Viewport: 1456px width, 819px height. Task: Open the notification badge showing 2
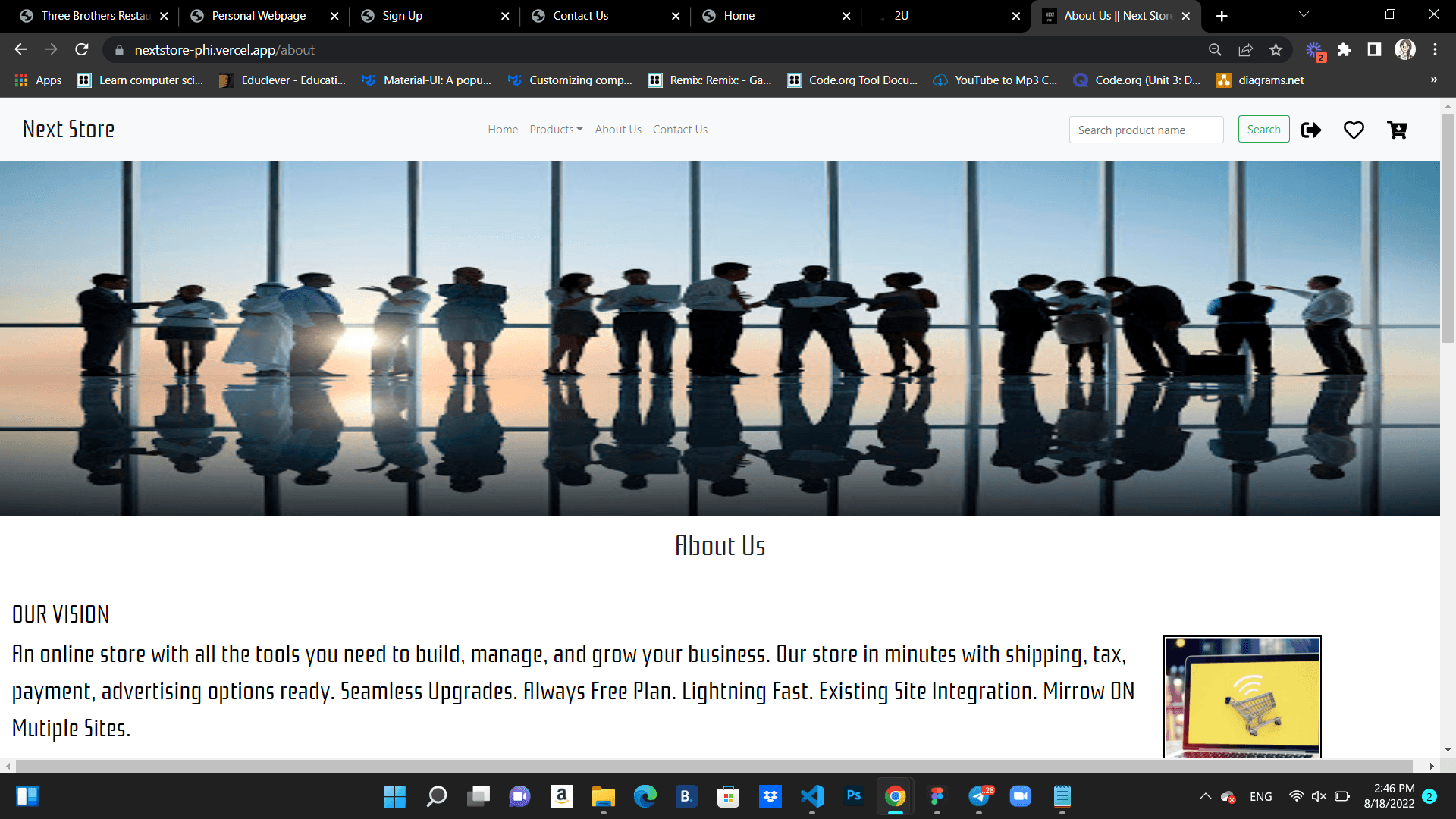tap(1429, 796)
